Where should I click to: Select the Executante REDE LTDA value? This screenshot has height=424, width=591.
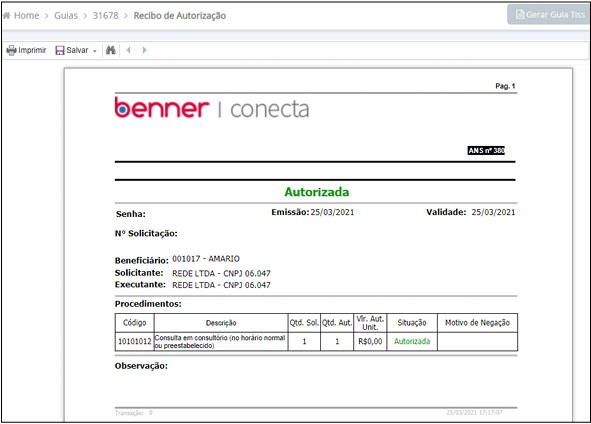(222, 285)
